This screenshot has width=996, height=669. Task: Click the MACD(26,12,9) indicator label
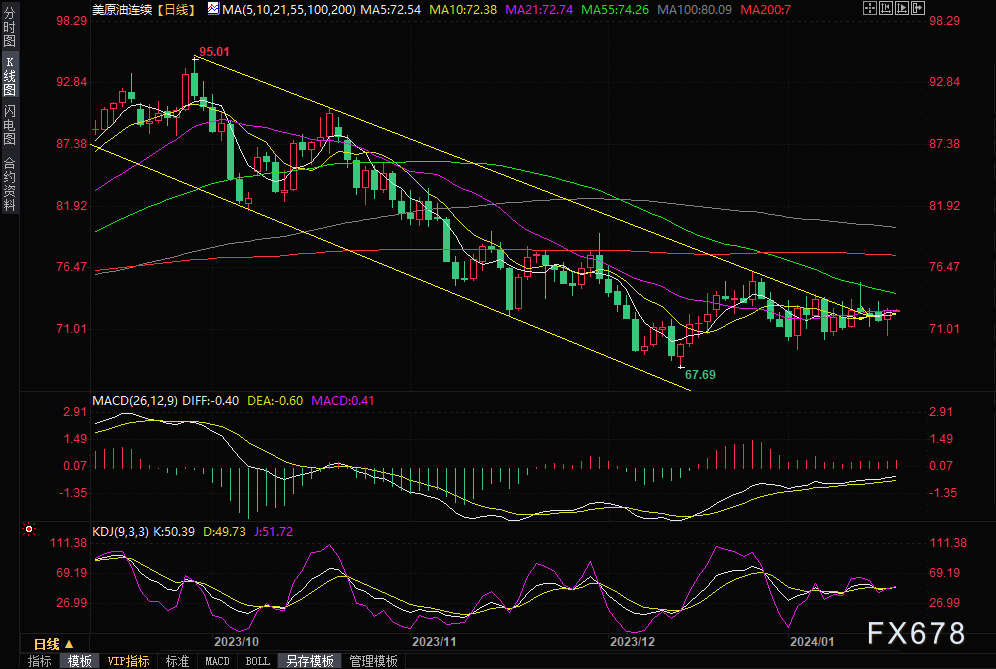[x=135, y=401]
